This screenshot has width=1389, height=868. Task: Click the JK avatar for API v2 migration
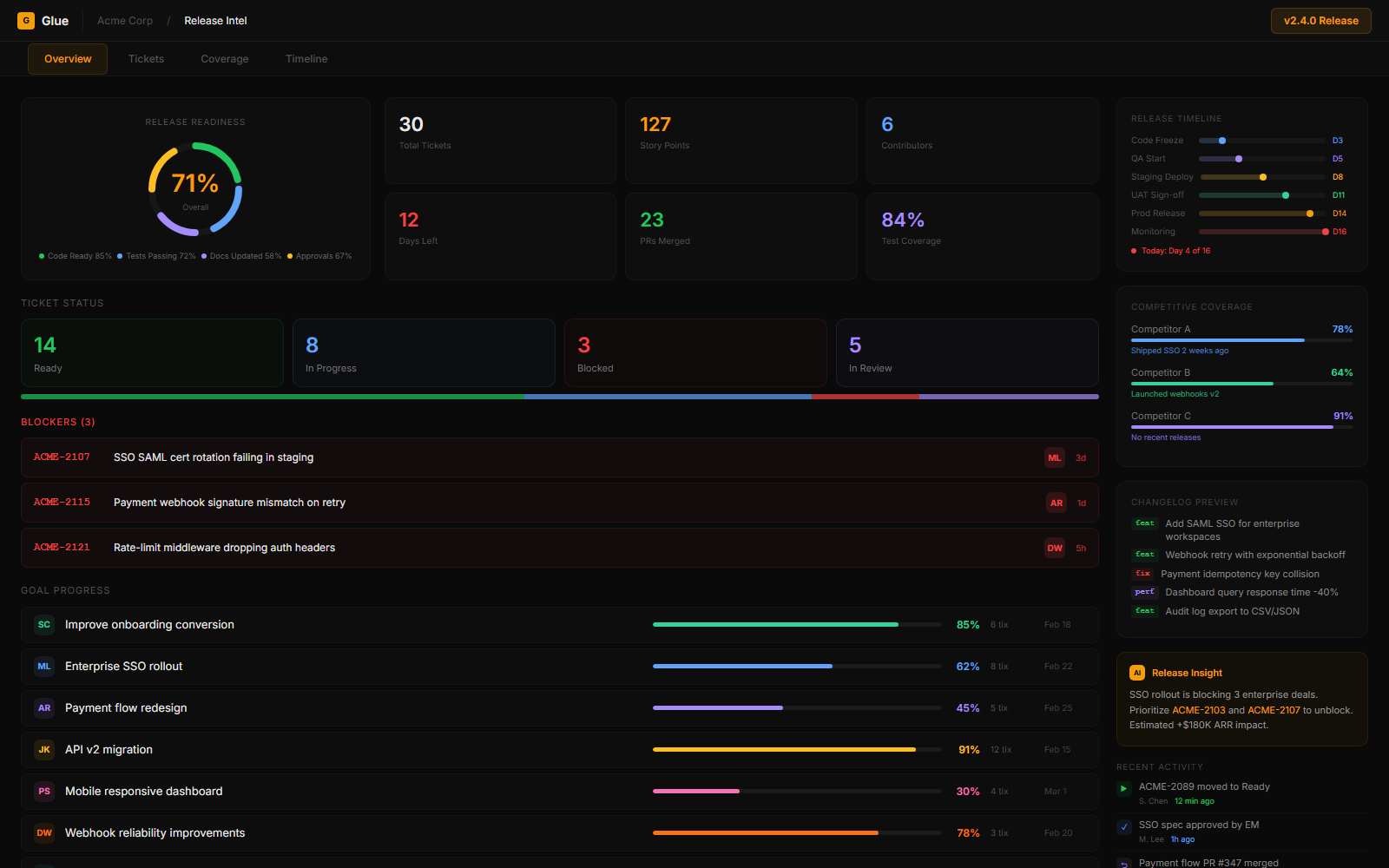(x=44, y=750)
